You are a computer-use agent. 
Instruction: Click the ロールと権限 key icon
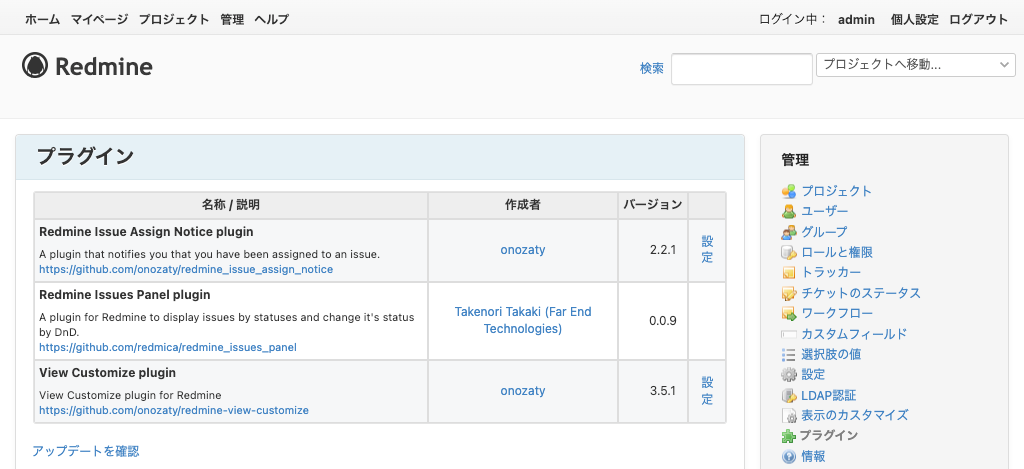tap(788, 252)
